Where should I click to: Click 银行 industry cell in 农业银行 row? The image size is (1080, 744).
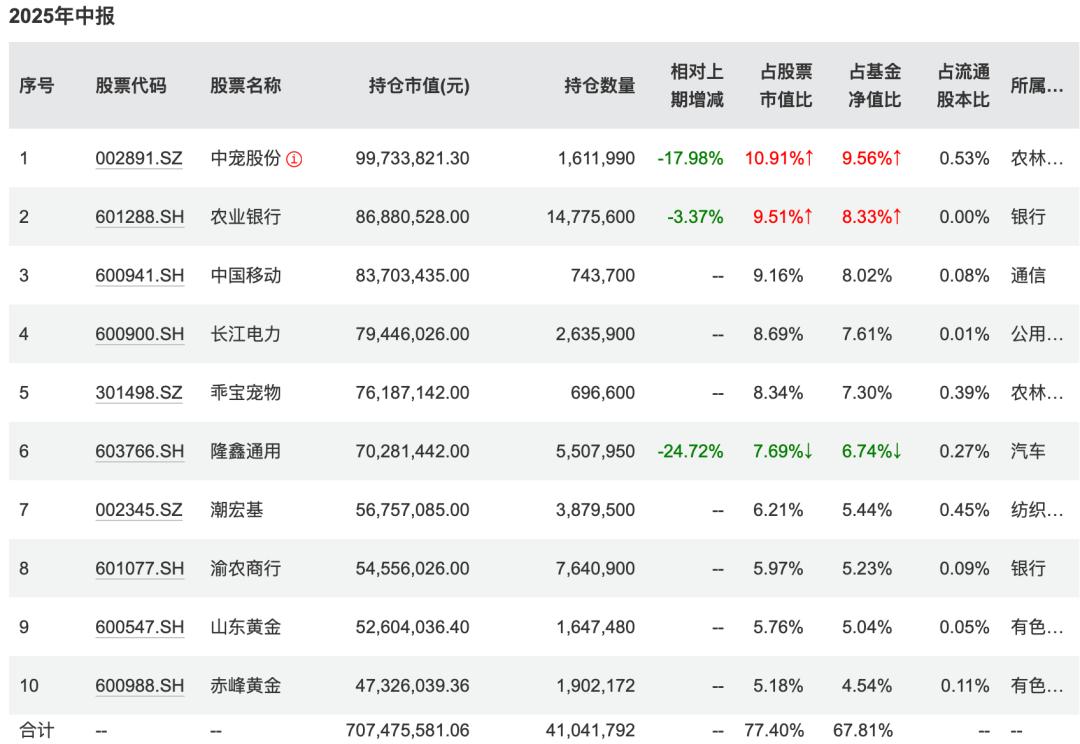1028,217
